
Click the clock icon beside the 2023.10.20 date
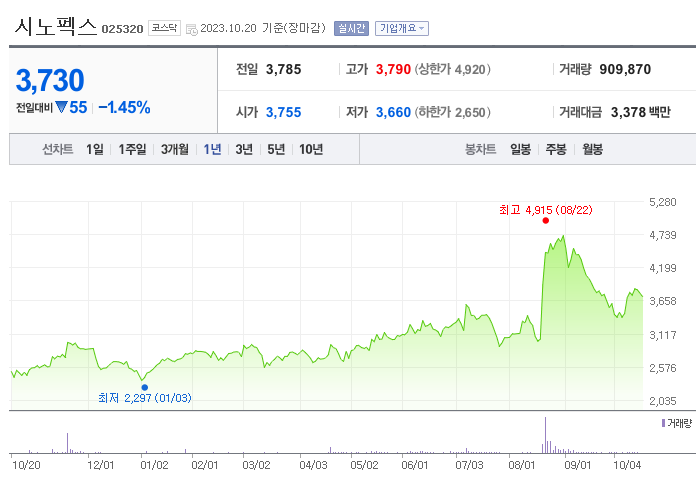192,30
